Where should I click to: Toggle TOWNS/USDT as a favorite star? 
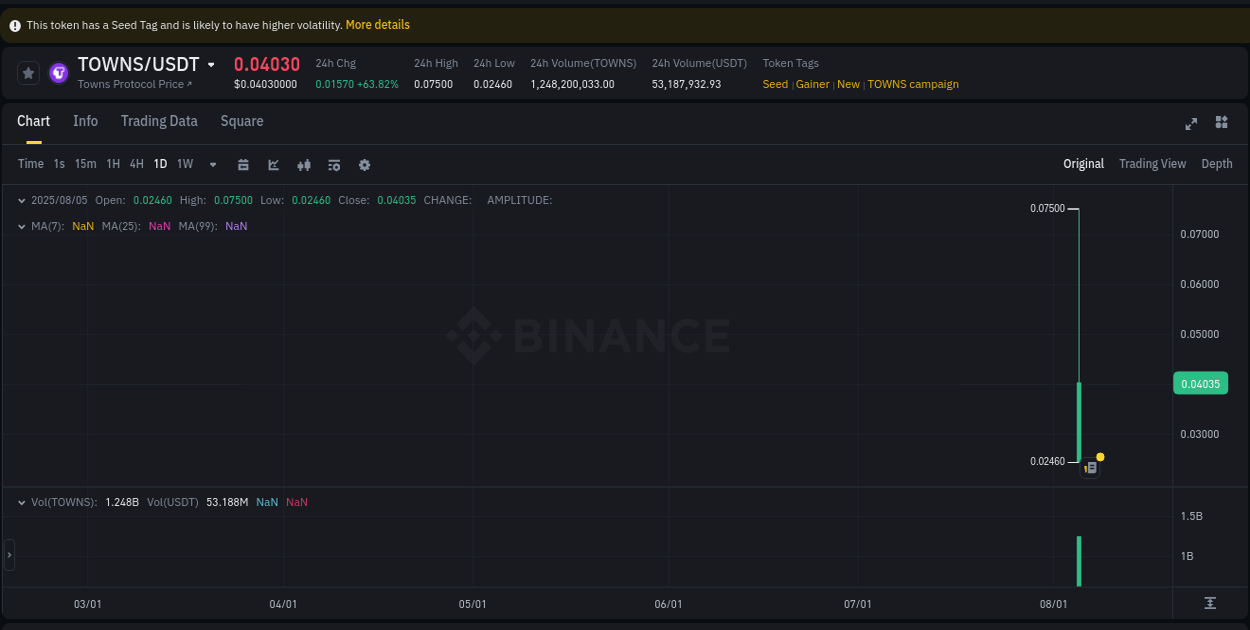tap(27, 72)
